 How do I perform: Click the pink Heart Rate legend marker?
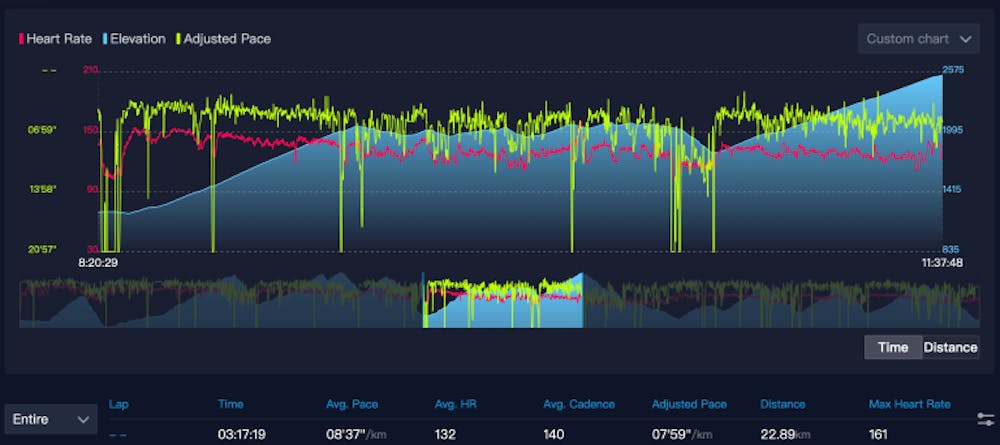tap(22, 39)
